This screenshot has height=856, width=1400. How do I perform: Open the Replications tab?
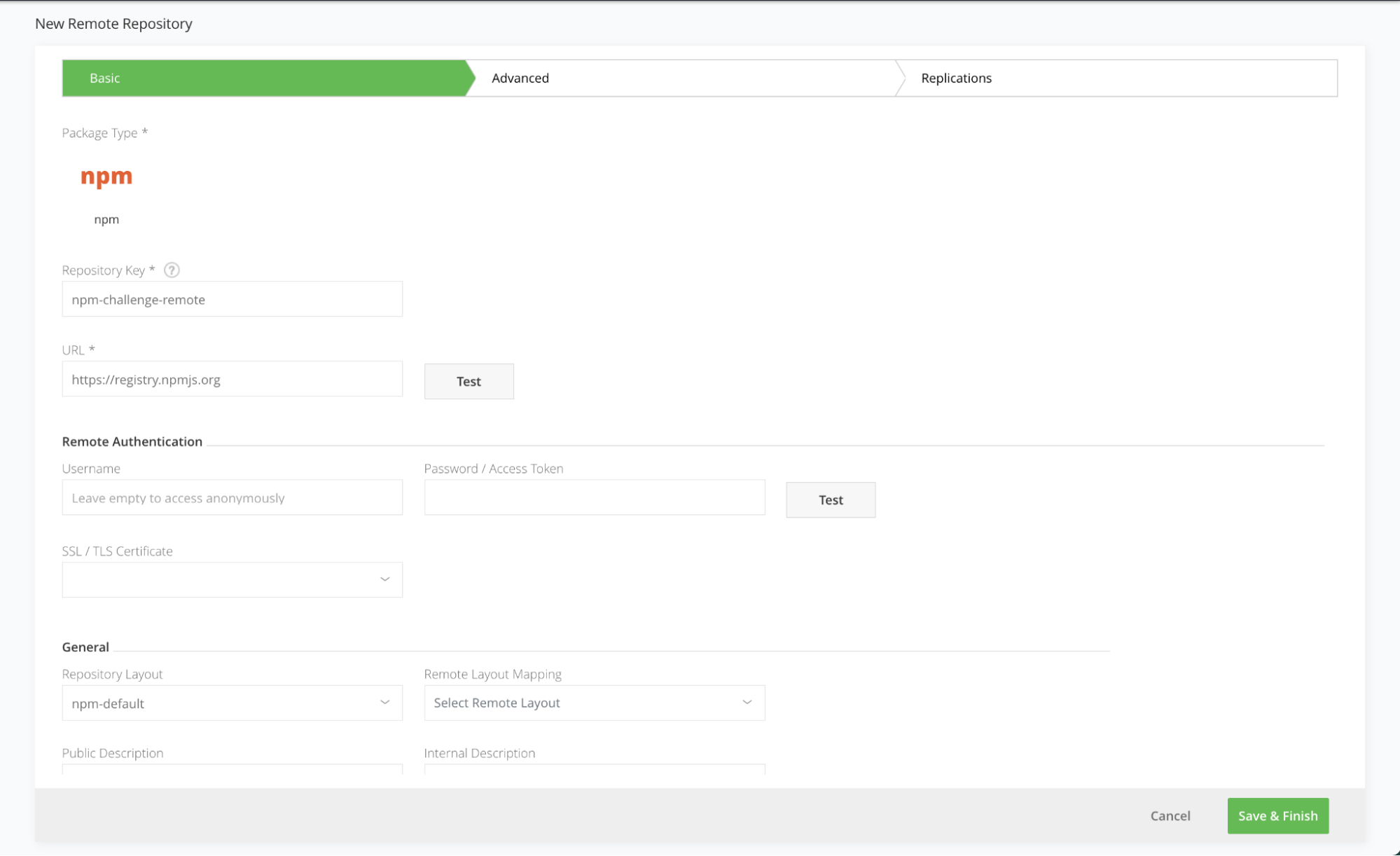pos(956,78)
